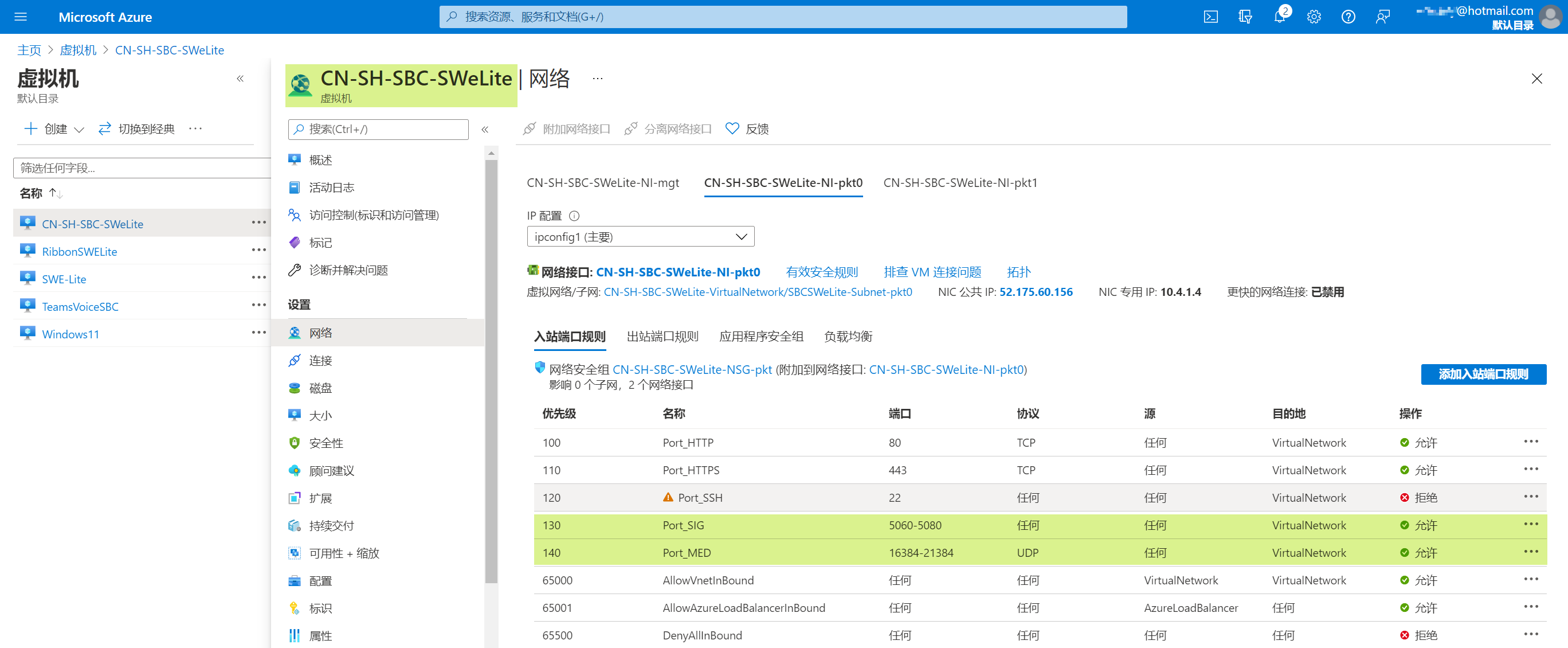Image resolution: width=1568 pixels, height=648 pixels.
Task: Click the Port_SSH warning triangle icon
Action: [668, 497]
